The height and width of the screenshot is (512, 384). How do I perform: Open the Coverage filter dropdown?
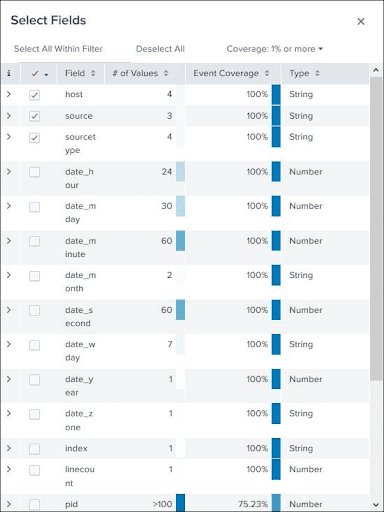[x=275, y=49]
